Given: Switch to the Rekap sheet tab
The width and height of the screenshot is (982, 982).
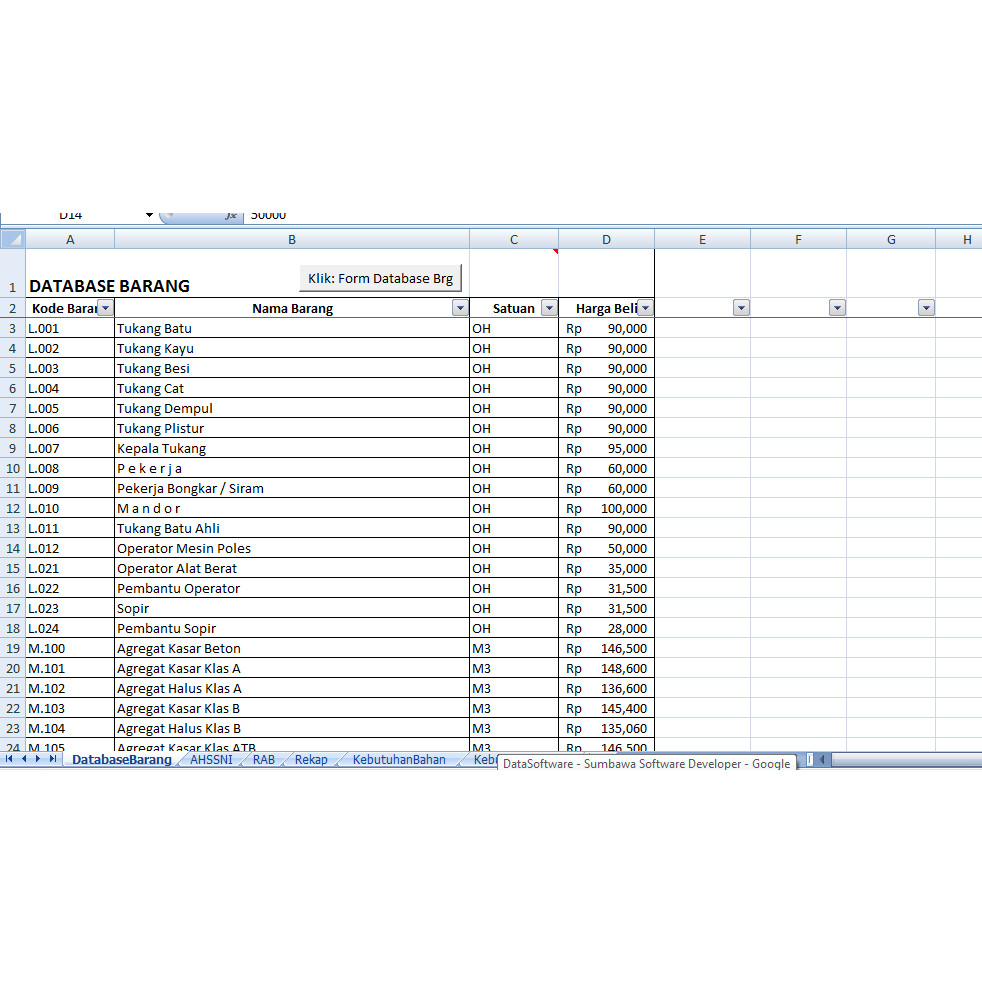Looking at the screenshot, I should (311, 760).
